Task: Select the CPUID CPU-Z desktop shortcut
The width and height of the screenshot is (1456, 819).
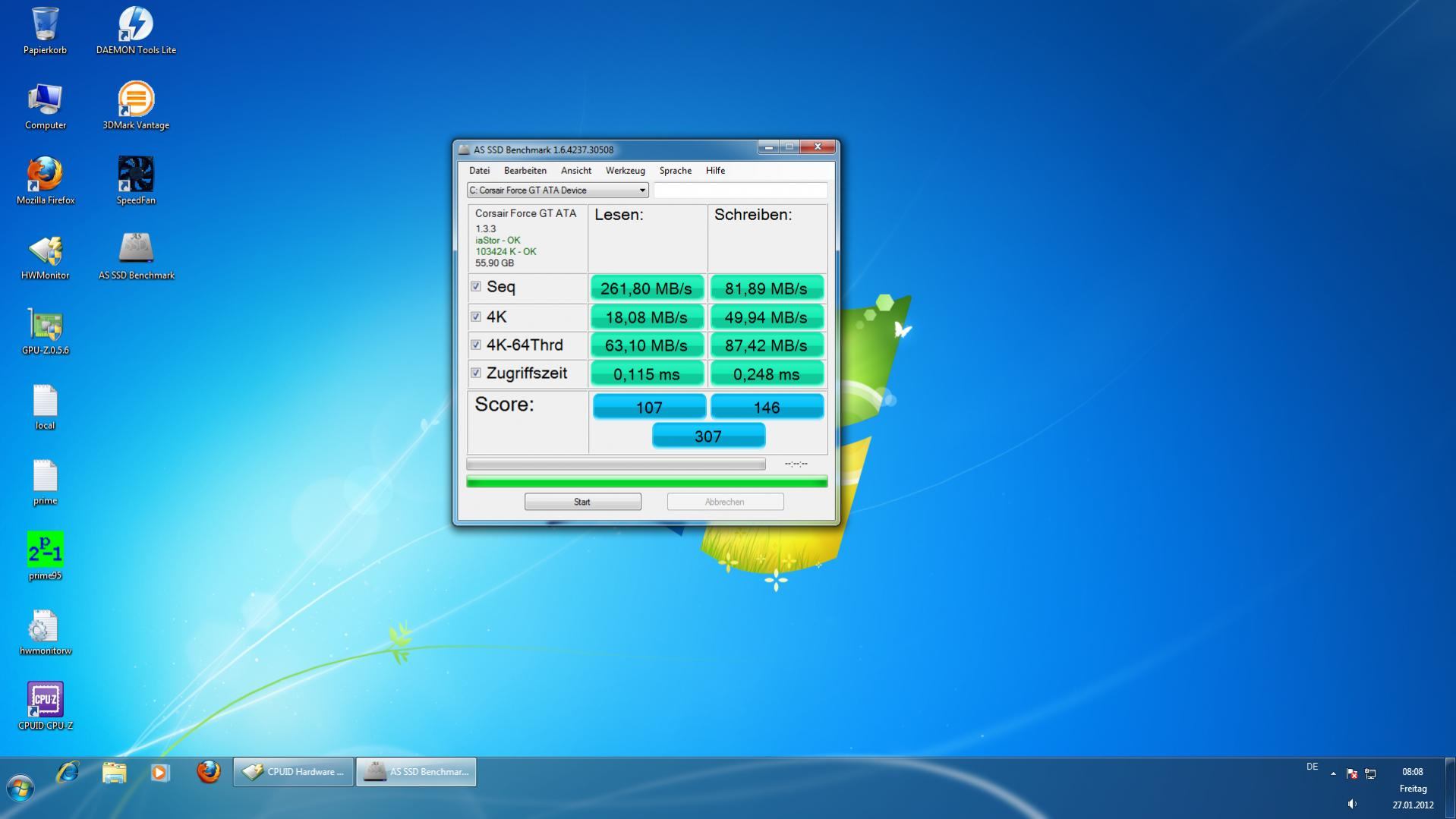Action: [x=45, y=706]
